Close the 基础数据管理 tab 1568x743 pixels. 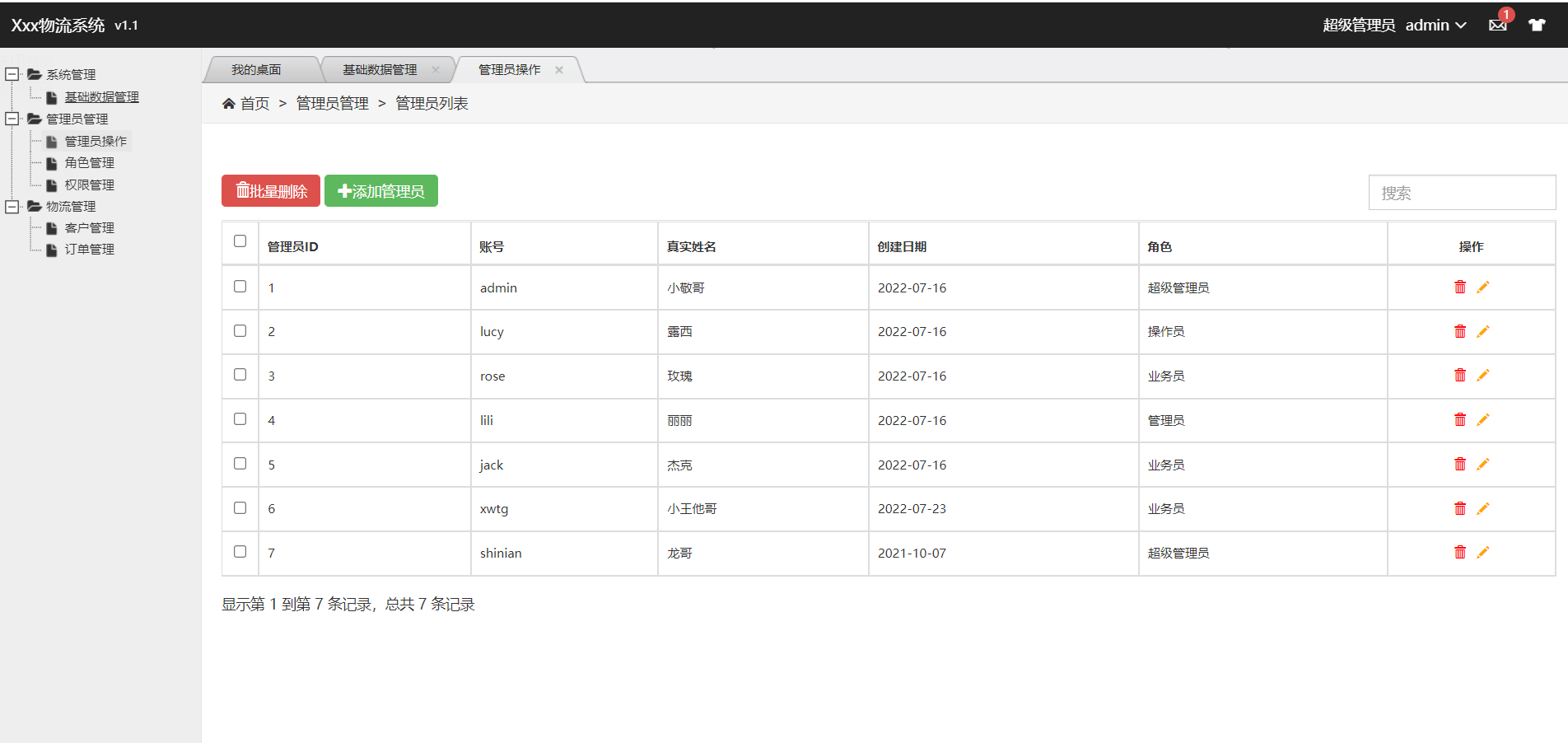pos(436,69)
